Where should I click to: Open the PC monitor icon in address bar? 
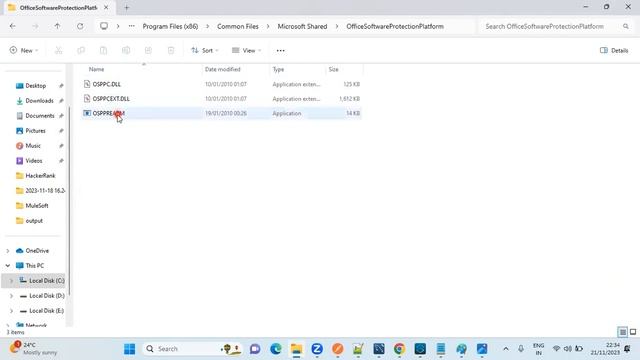coord(104,26)
